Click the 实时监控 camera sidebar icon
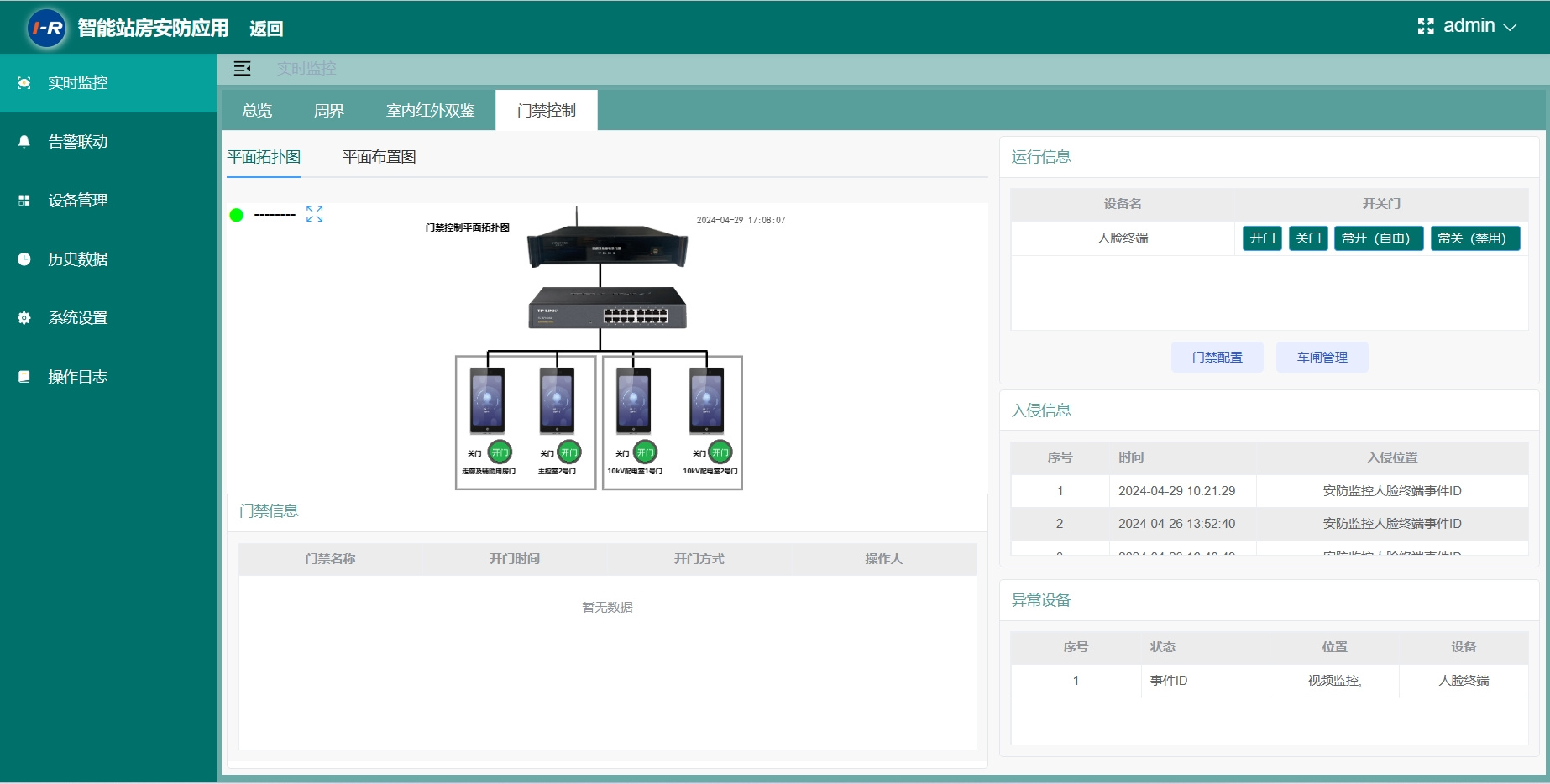Screen dimensions: 1550x784 pos(24,83)
